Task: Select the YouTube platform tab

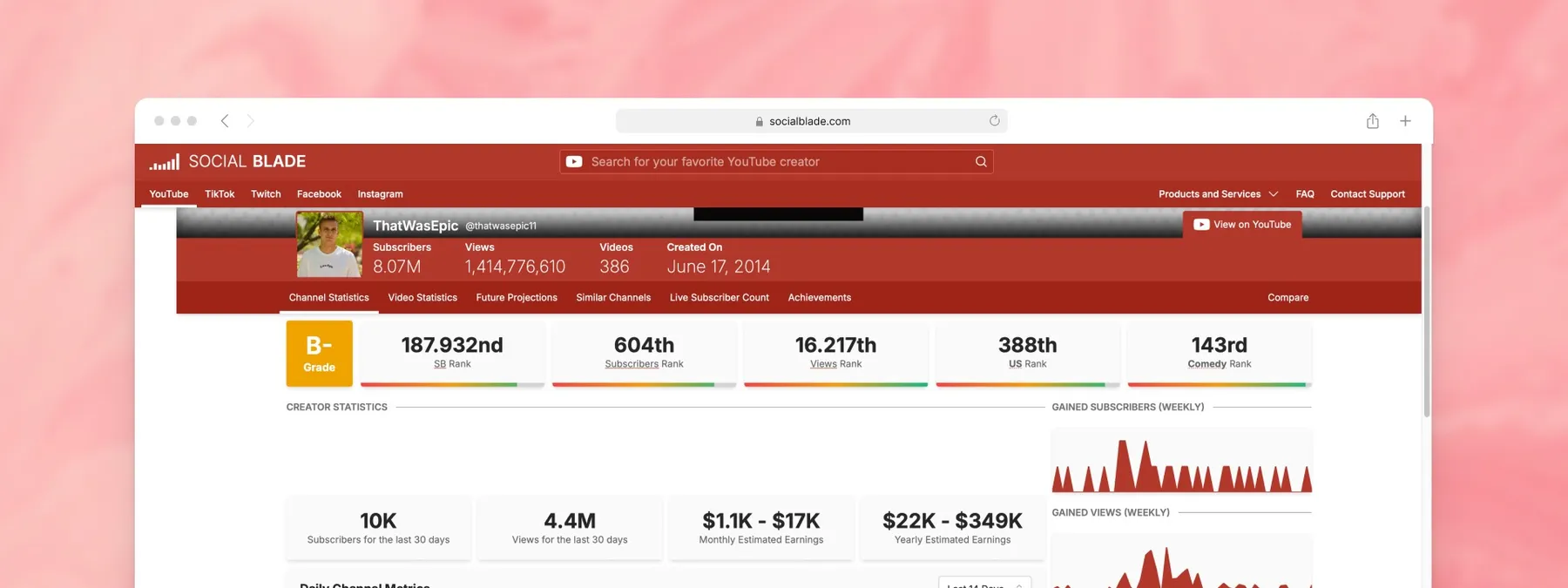Action: (169, 194)
